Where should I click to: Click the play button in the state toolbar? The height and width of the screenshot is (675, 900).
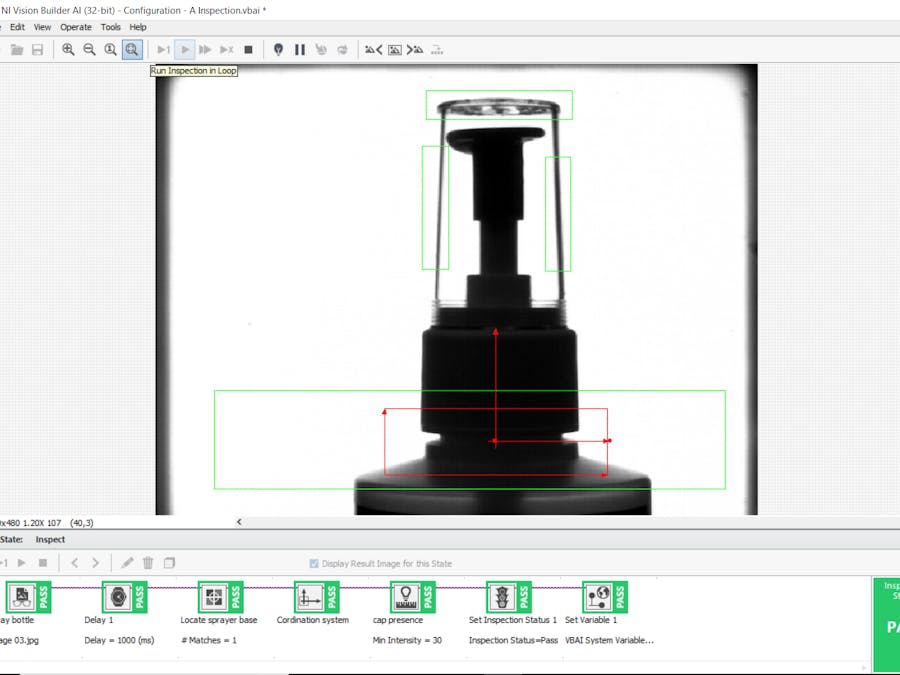point(22,563)
